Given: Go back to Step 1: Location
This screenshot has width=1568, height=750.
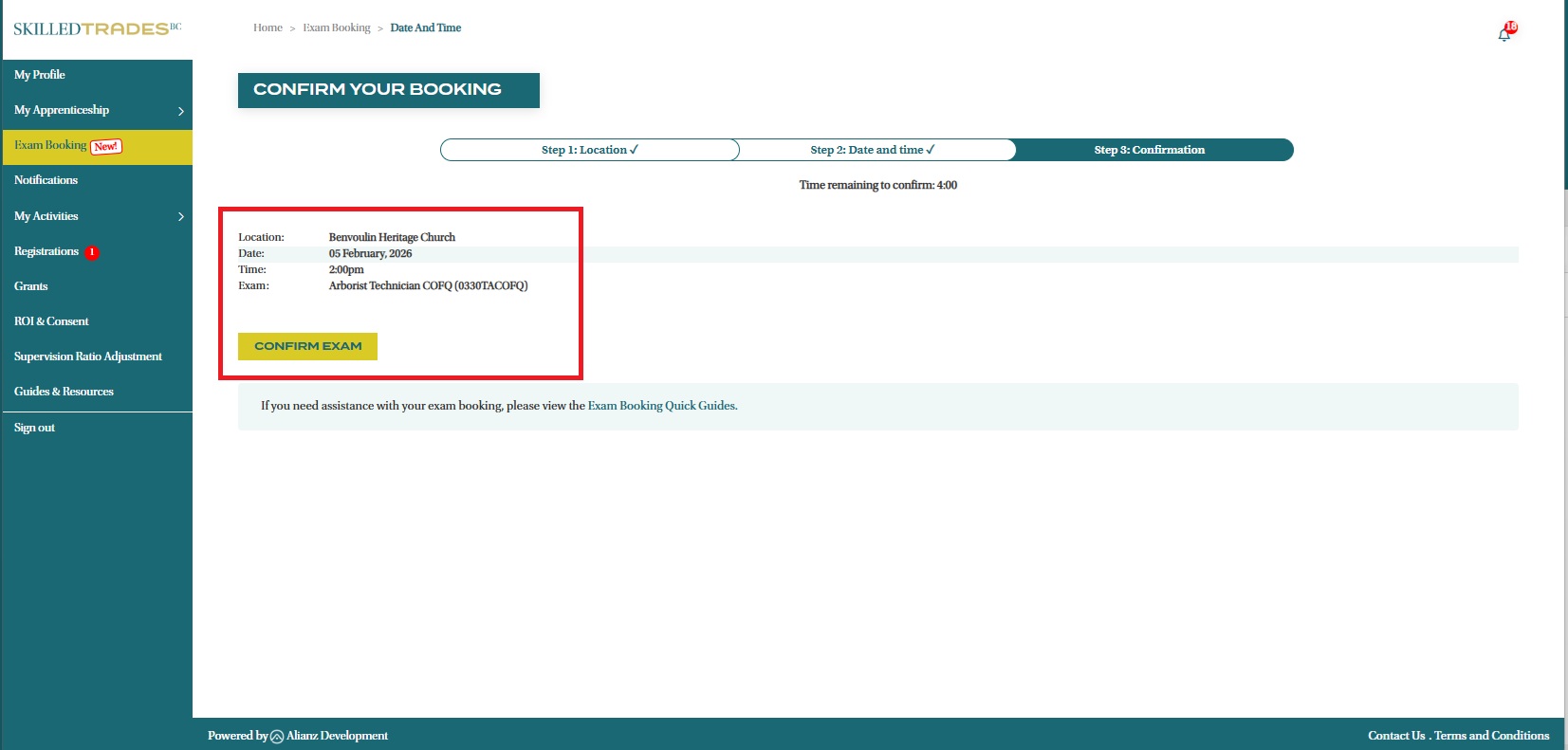Looking at the screenshot, I should coord(589,150).
